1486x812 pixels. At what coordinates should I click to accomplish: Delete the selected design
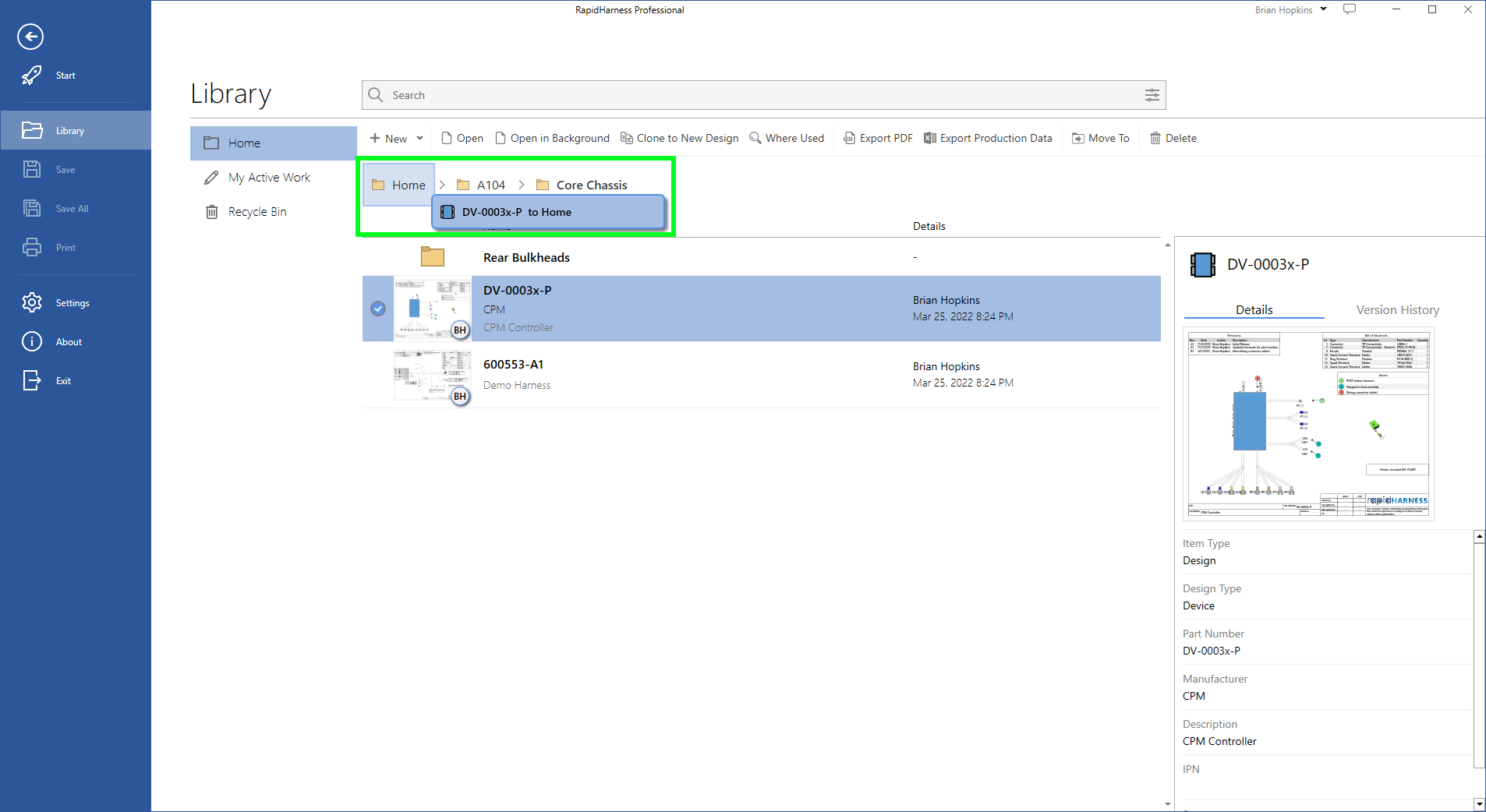(1173, 138)
